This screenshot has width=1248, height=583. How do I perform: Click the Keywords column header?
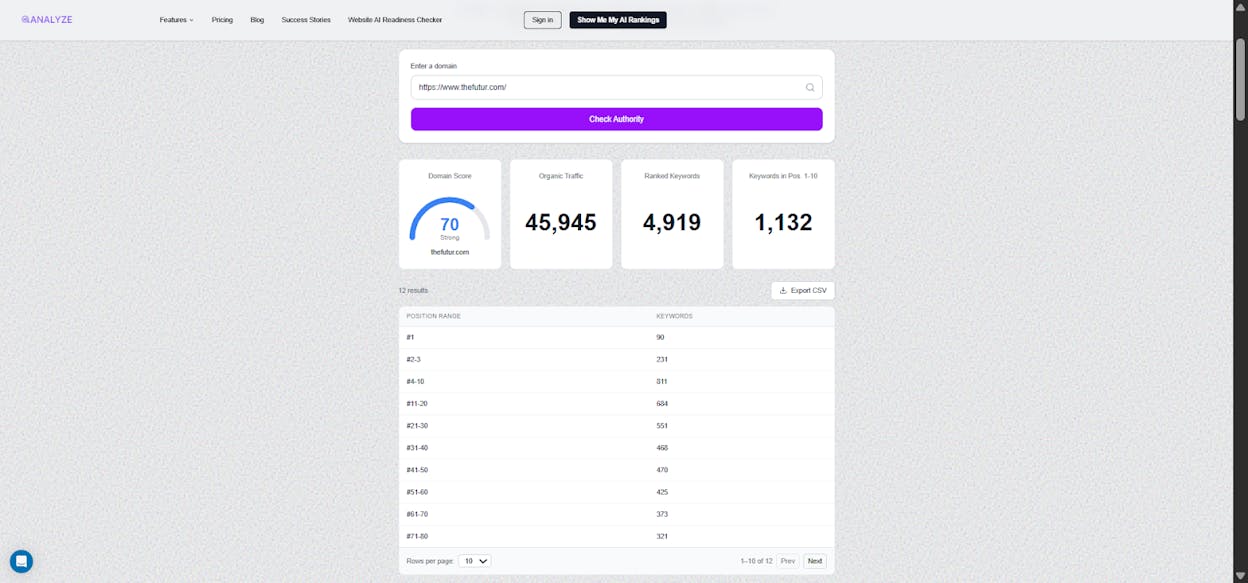tap(674, 316)
